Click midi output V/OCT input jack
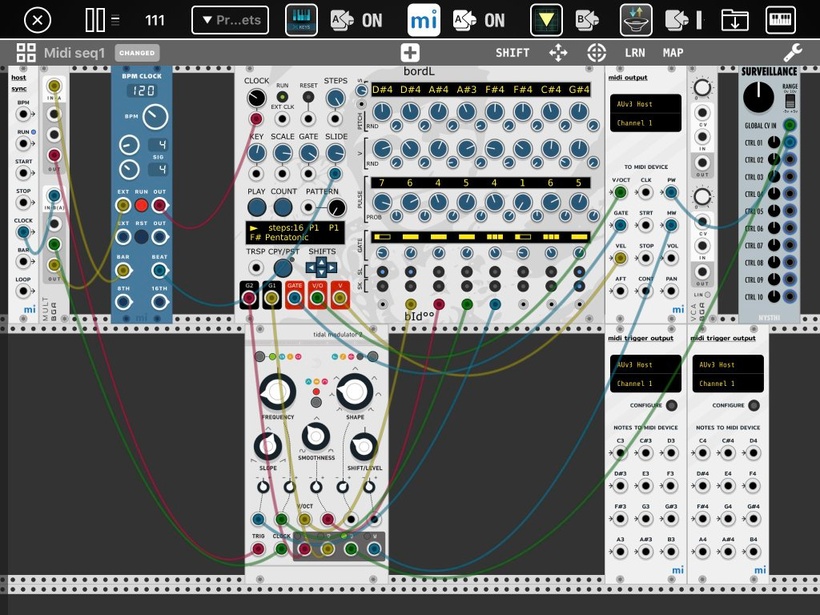Viewport: 820px width, 615px height. coord(620,192)
